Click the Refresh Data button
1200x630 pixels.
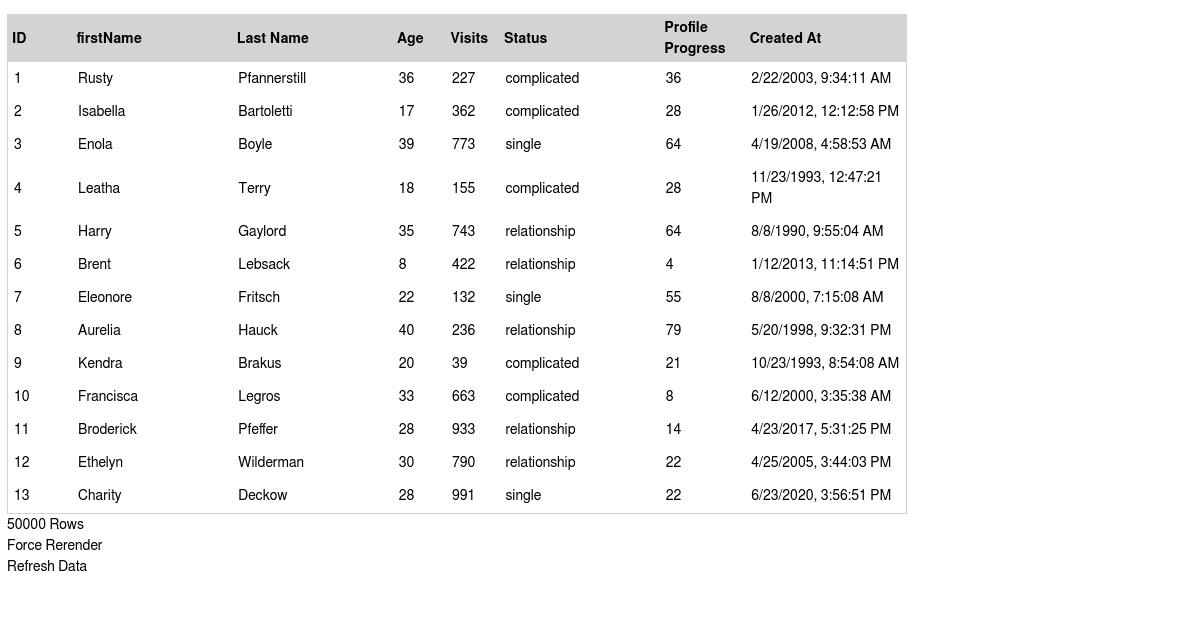47,566
